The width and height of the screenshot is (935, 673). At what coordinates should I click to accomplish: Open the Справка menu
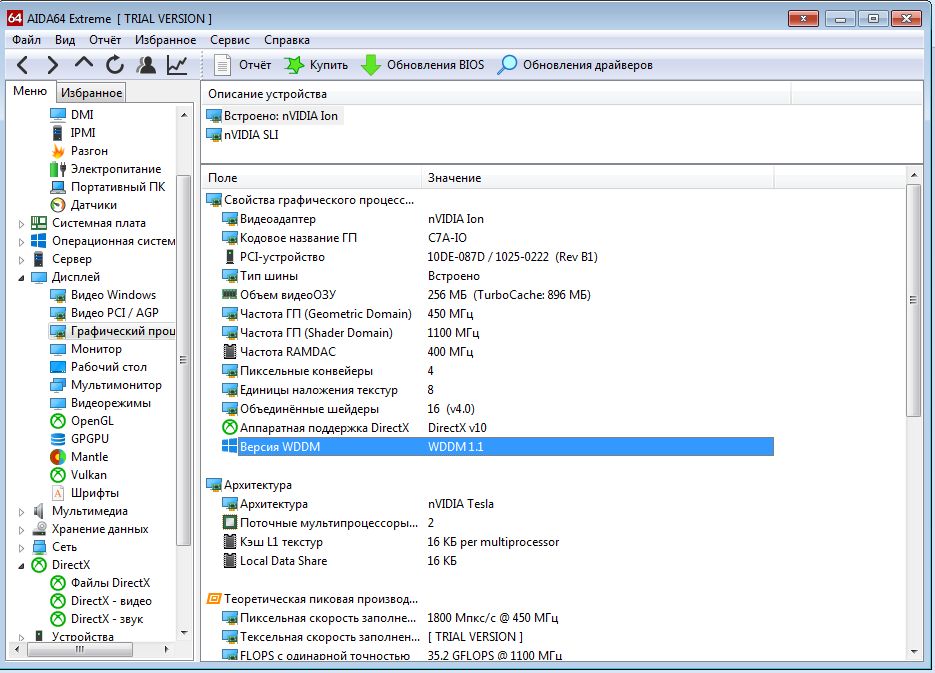287,40
